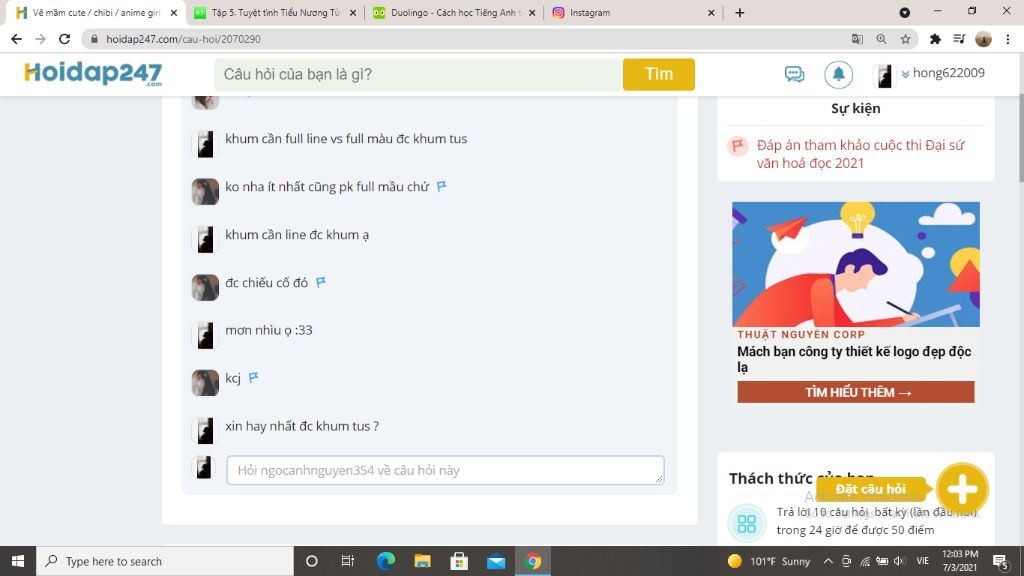This screenshot has height=576, width=1024.
Task: Focus the 'Câu hỏi của bạn là gì?' search box
Action: (x=417, y=74)
